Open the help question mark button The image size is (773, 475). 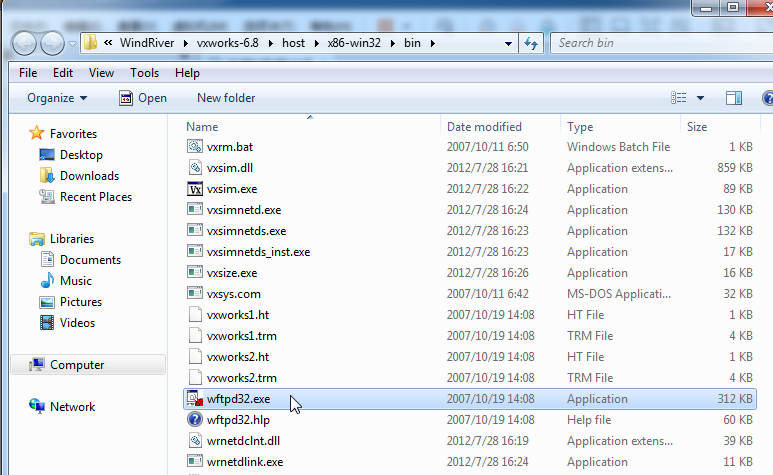768,98
